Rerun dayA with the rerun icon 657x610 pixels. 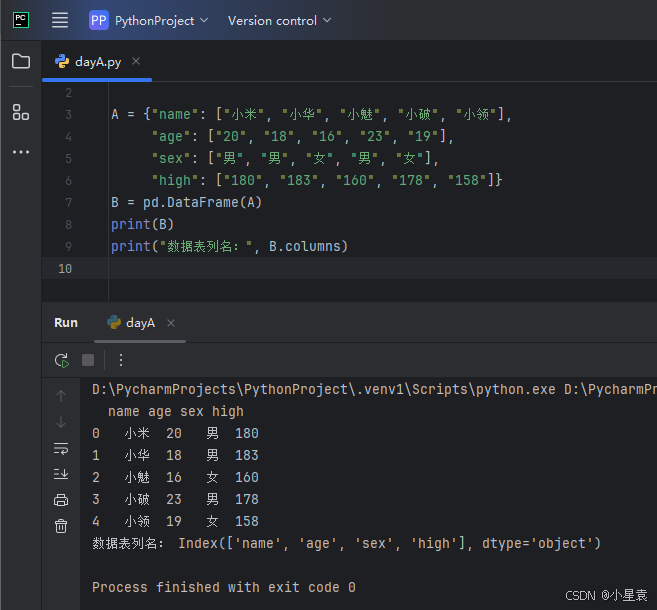(x=62, y=360)
